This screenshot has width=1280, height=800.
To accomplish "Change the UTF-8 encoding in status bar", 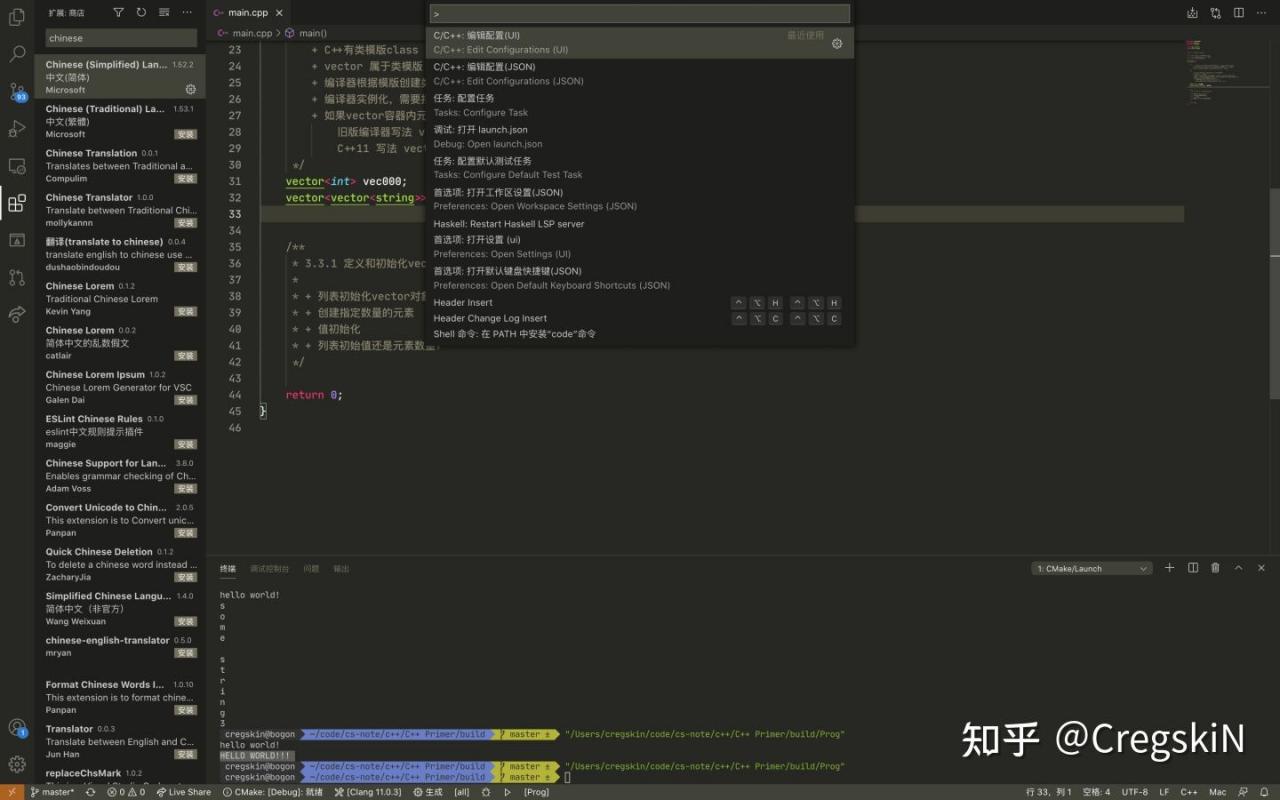I will [x=1135, y=792].
